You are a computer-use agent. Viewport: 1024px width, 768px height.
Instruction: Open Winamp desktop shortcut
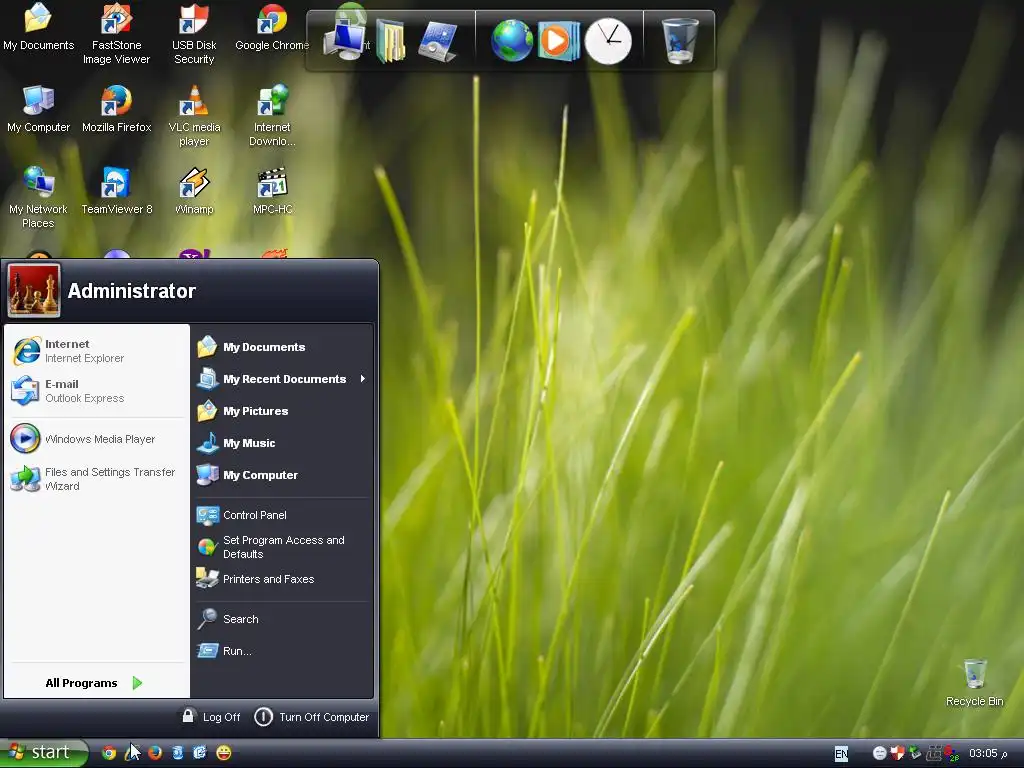coord(194,191)
